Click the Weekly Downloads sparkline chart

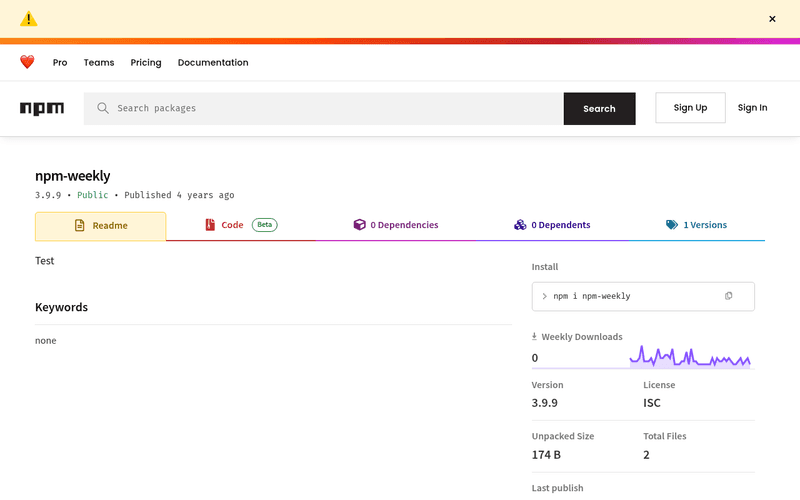point(690,356)
